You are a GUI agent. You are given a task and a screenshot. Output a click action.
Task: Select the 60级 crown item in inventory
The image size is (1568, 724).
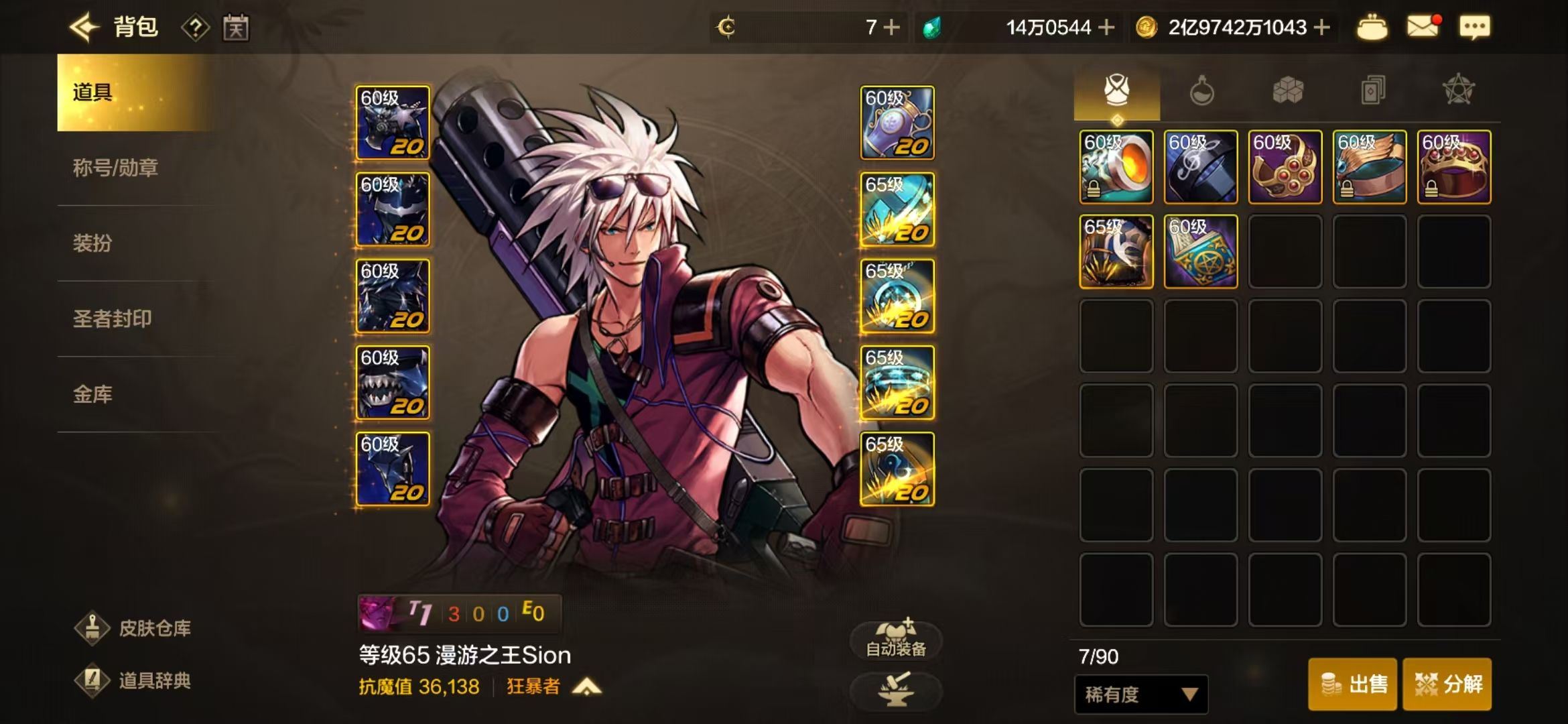1454,167
